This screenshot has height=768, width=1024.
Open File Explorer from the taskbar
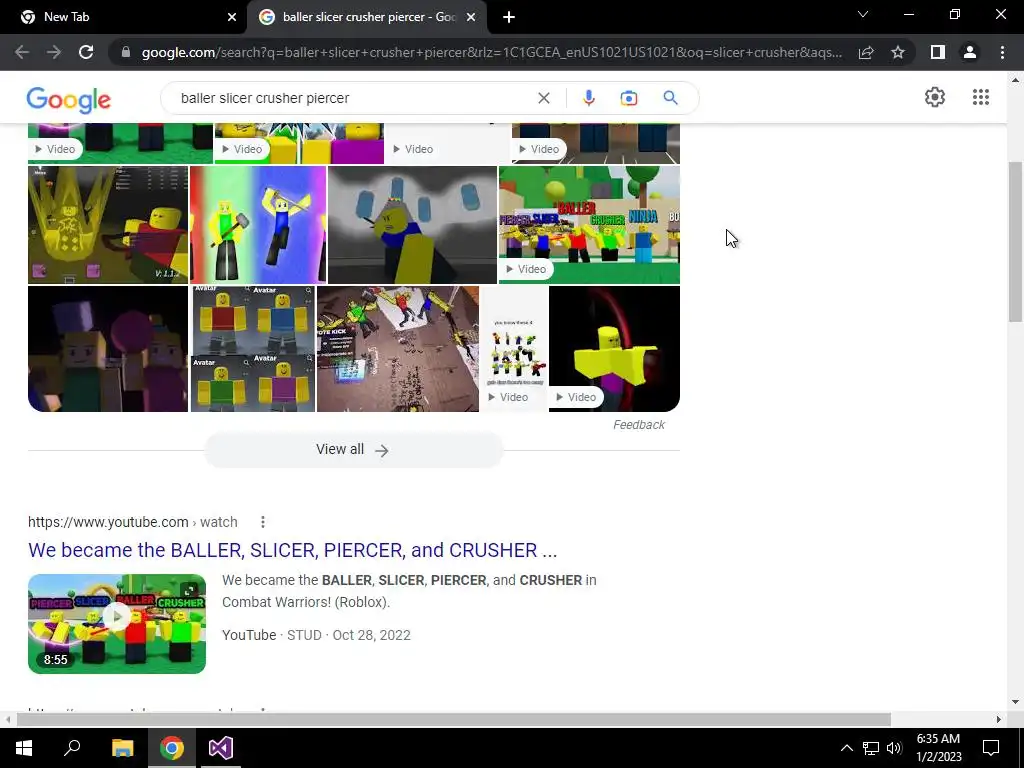[122, 748]
